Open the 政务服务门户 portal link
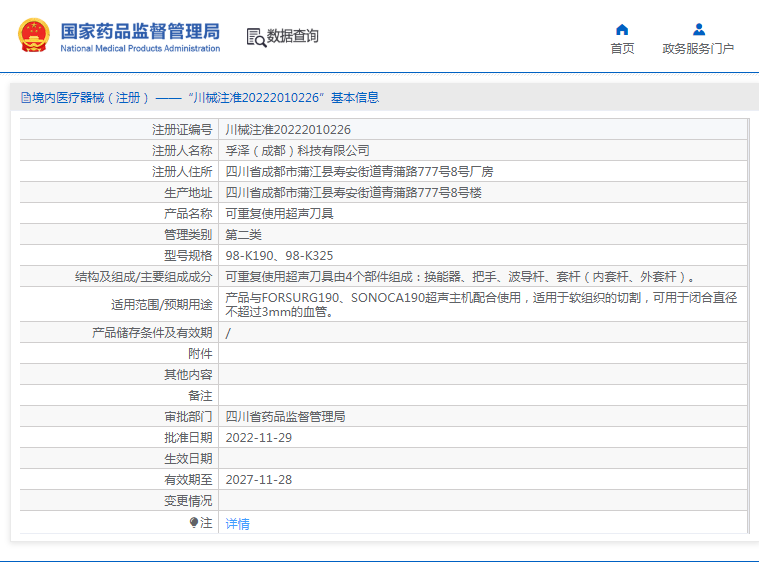The width and height of the screenshot is (759, 562). (698, 49)
